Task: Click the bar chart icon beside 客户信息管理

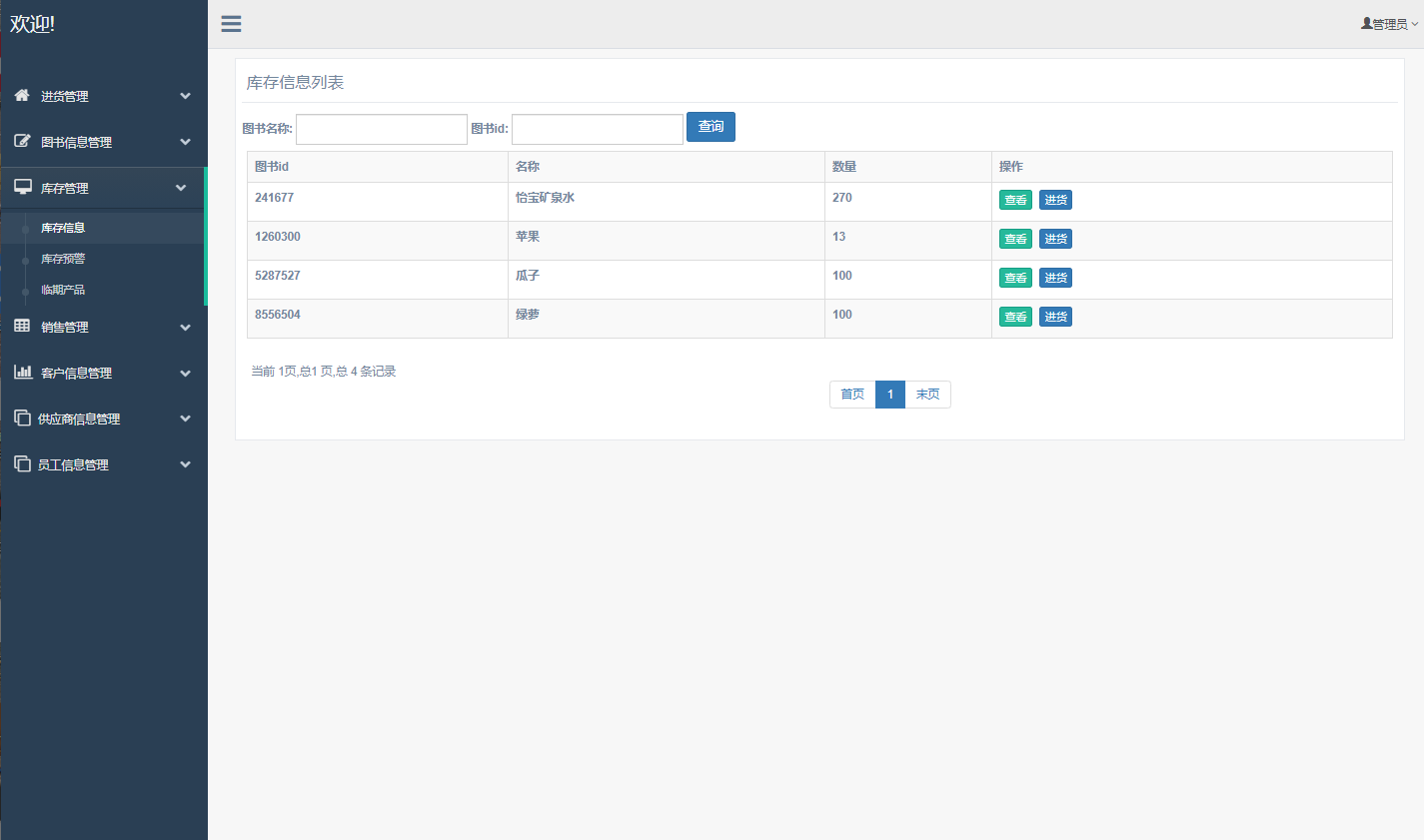Action: (22, 372)
